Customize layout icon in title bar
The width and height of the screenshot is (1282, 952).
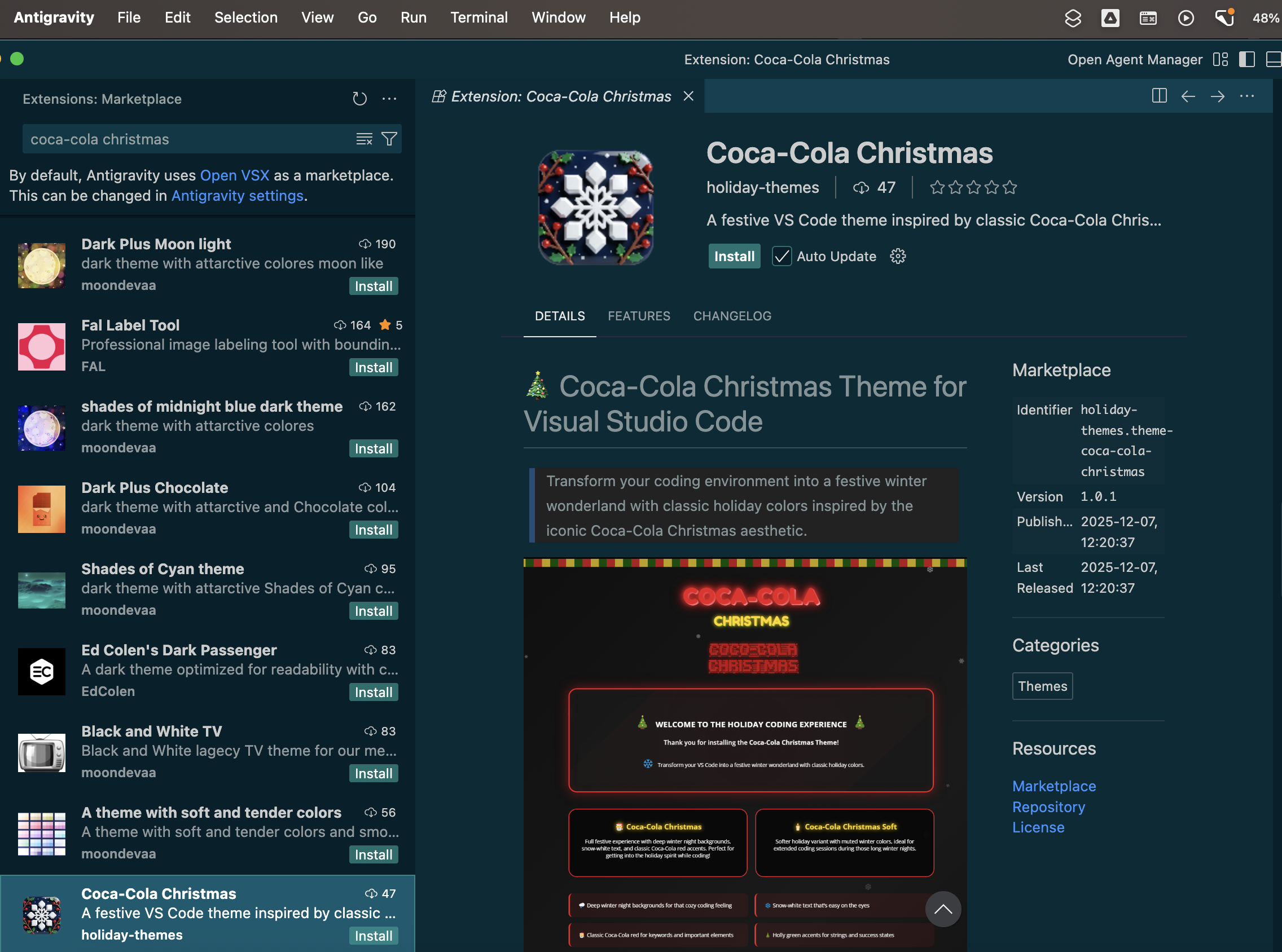(x=1220, y=59)
